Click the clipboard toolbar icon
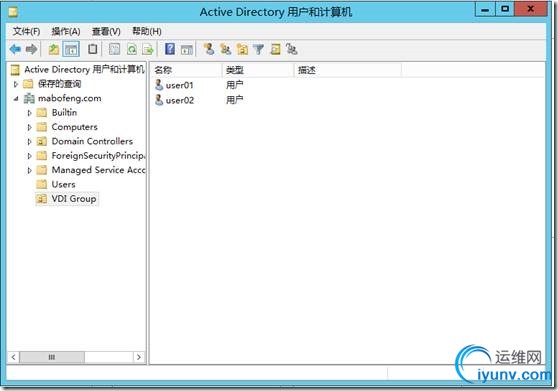Viewport: 558px width, 391px height. 93,49
